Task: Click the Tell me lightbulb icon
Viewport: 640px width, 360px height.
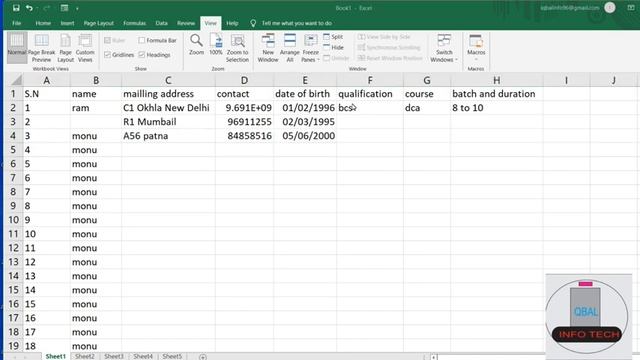Action: 253,23
